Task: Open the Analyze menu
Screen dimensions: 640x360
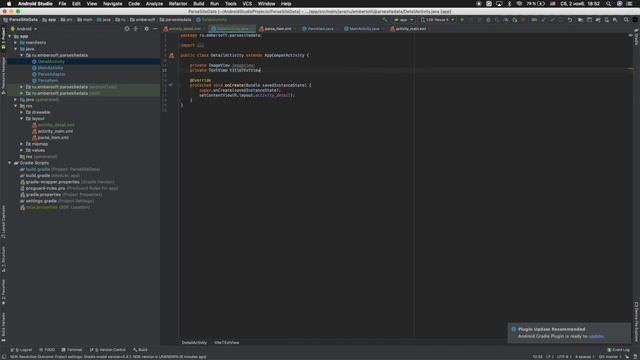Action: pyautogui.click(x=154, y=4)
